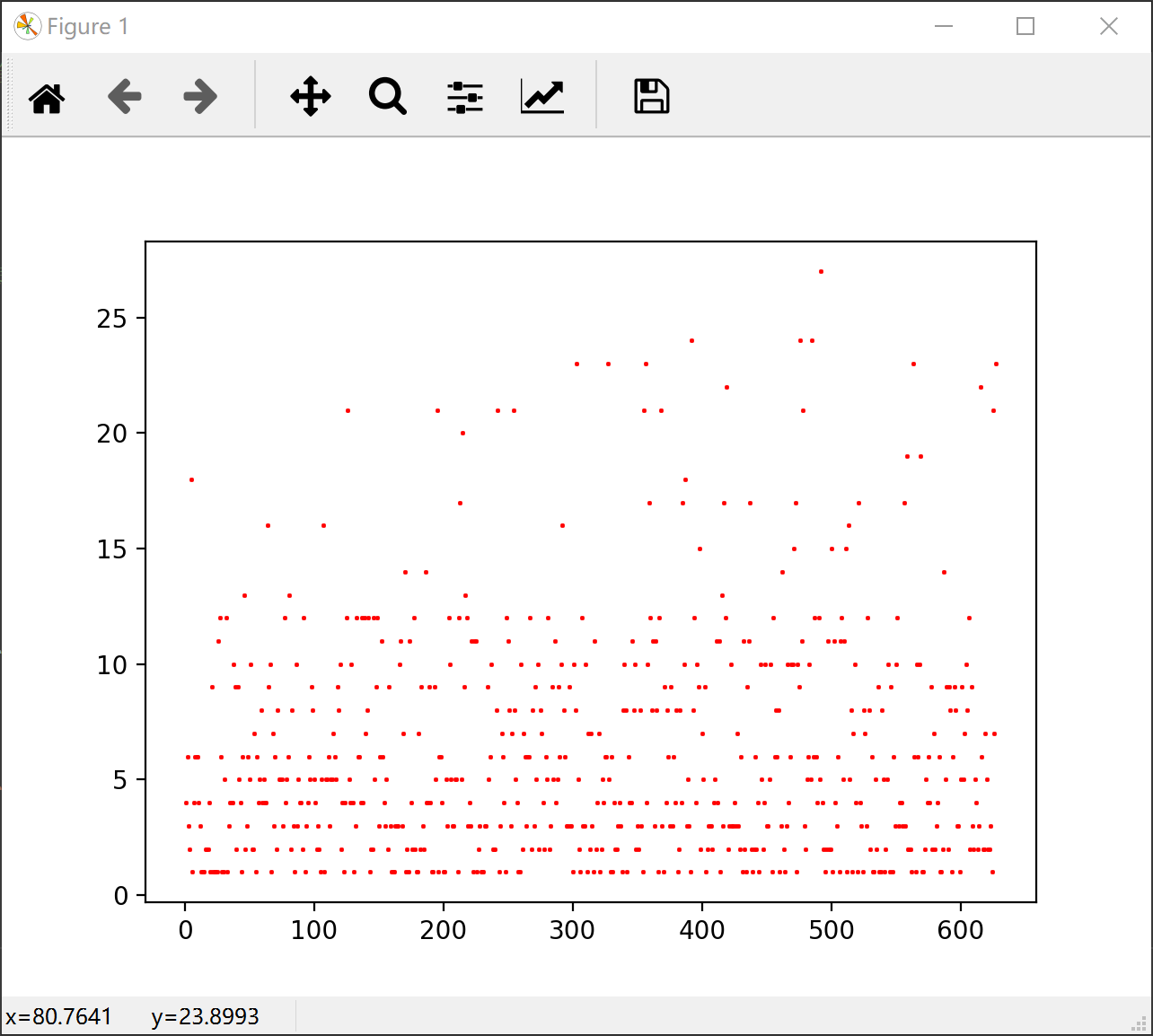Click the y=23.8993 status bar coordinate

pos(206,1017)
